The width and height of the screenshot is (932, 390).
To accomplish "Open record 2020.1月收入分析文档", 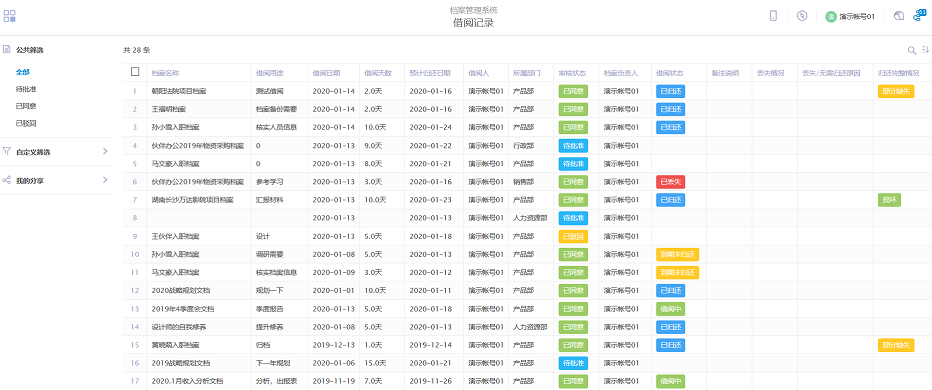I will [188, 382].
